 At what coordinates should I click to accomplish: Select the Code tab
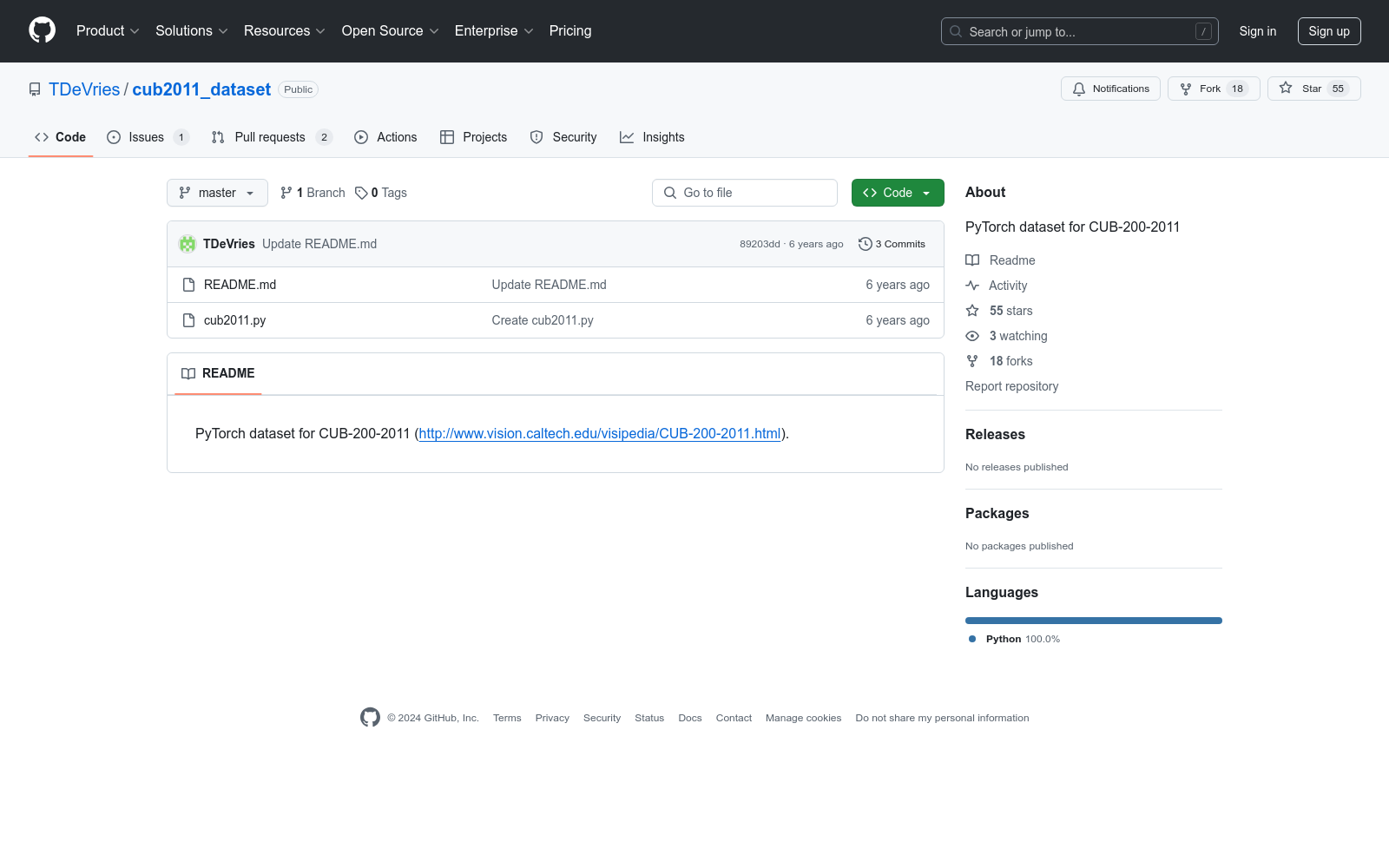click(61, 137)
